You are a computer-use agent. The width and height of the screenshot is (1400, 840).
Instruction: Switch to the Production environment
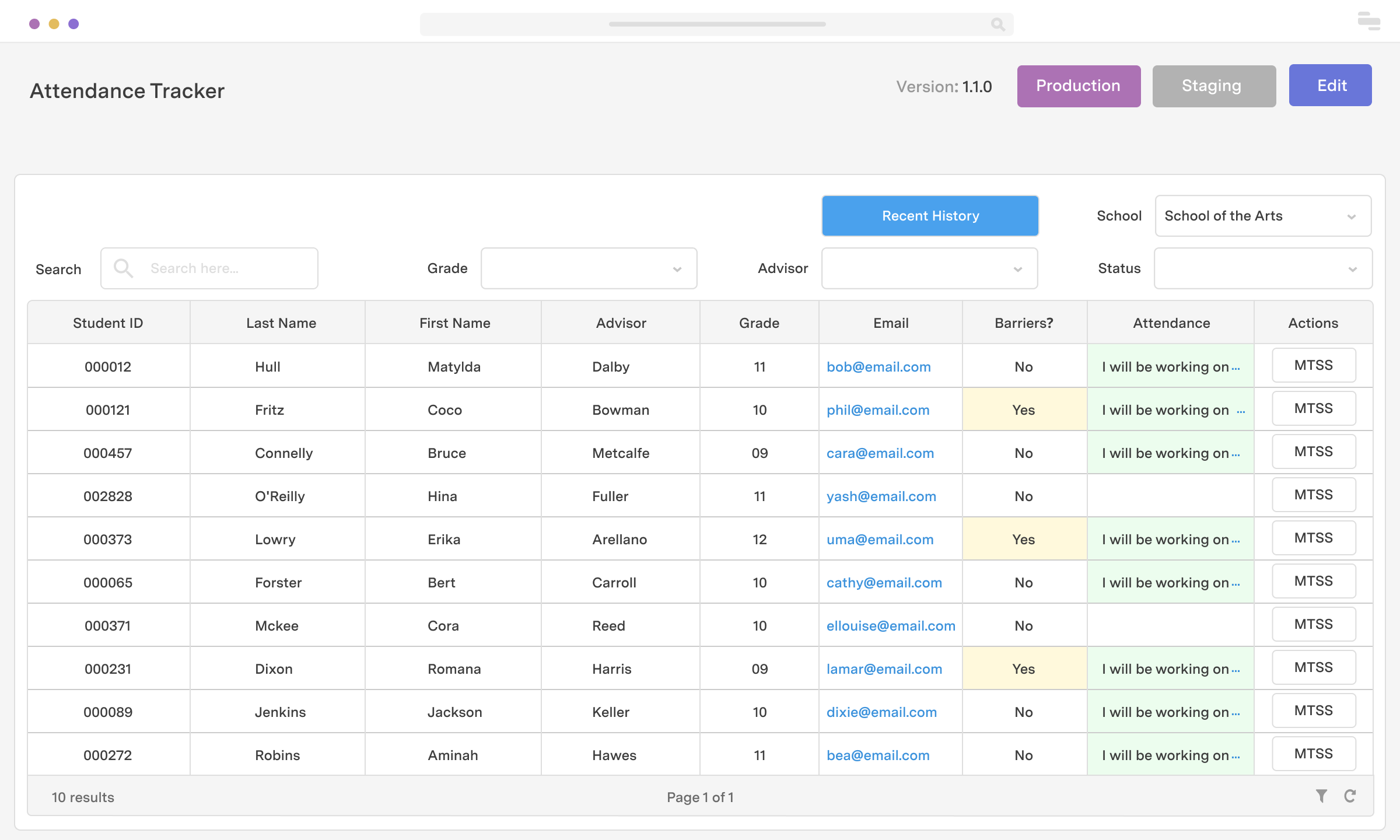coord(1079,86)
